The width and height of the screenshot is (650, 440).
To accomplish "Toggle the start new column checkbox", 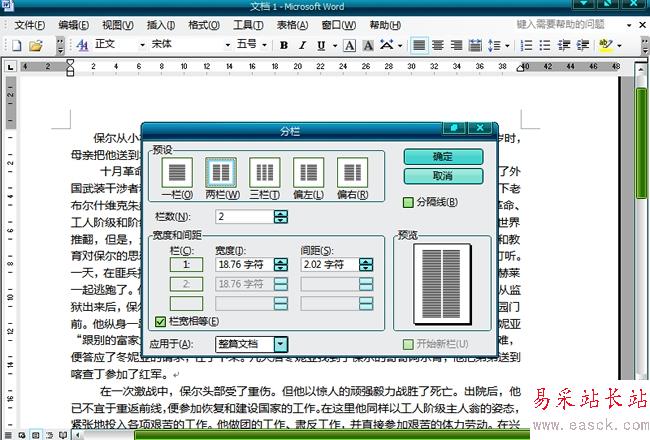I will [408, 344].
